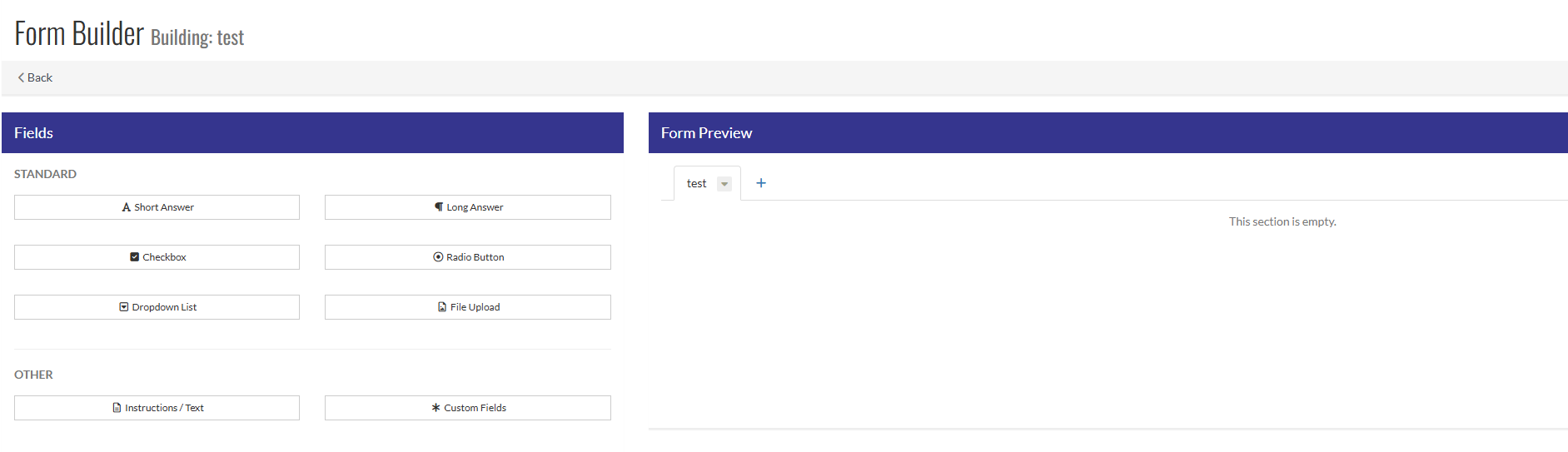Image resolution: width=1568 pixels, height=452 pixels.
Task: Add a Dropdown List field
Action: point(157,307)
